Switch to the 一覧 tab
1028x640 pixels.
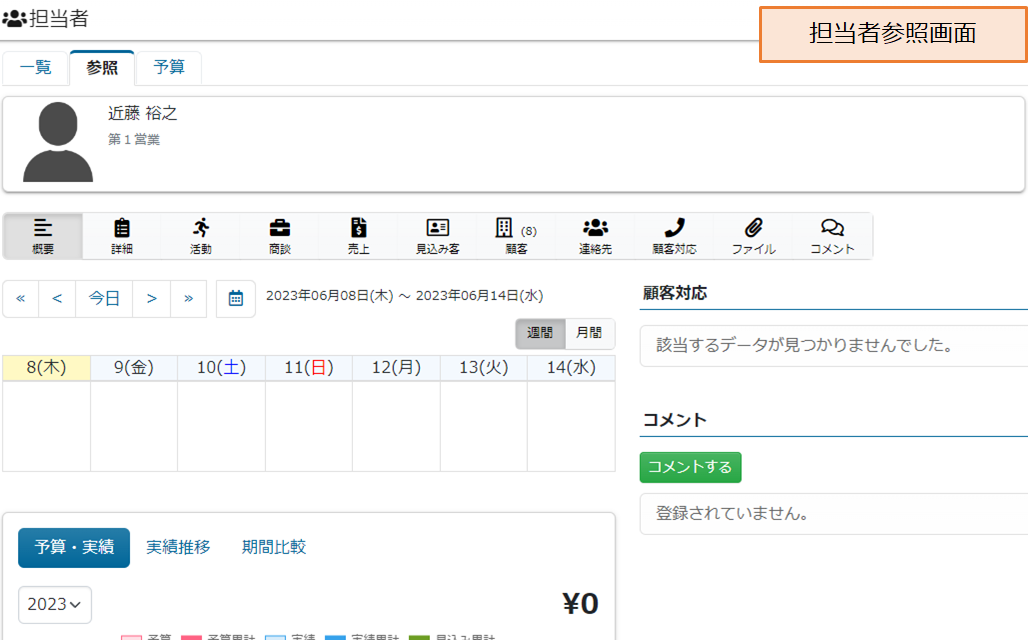tap(35, 68)
